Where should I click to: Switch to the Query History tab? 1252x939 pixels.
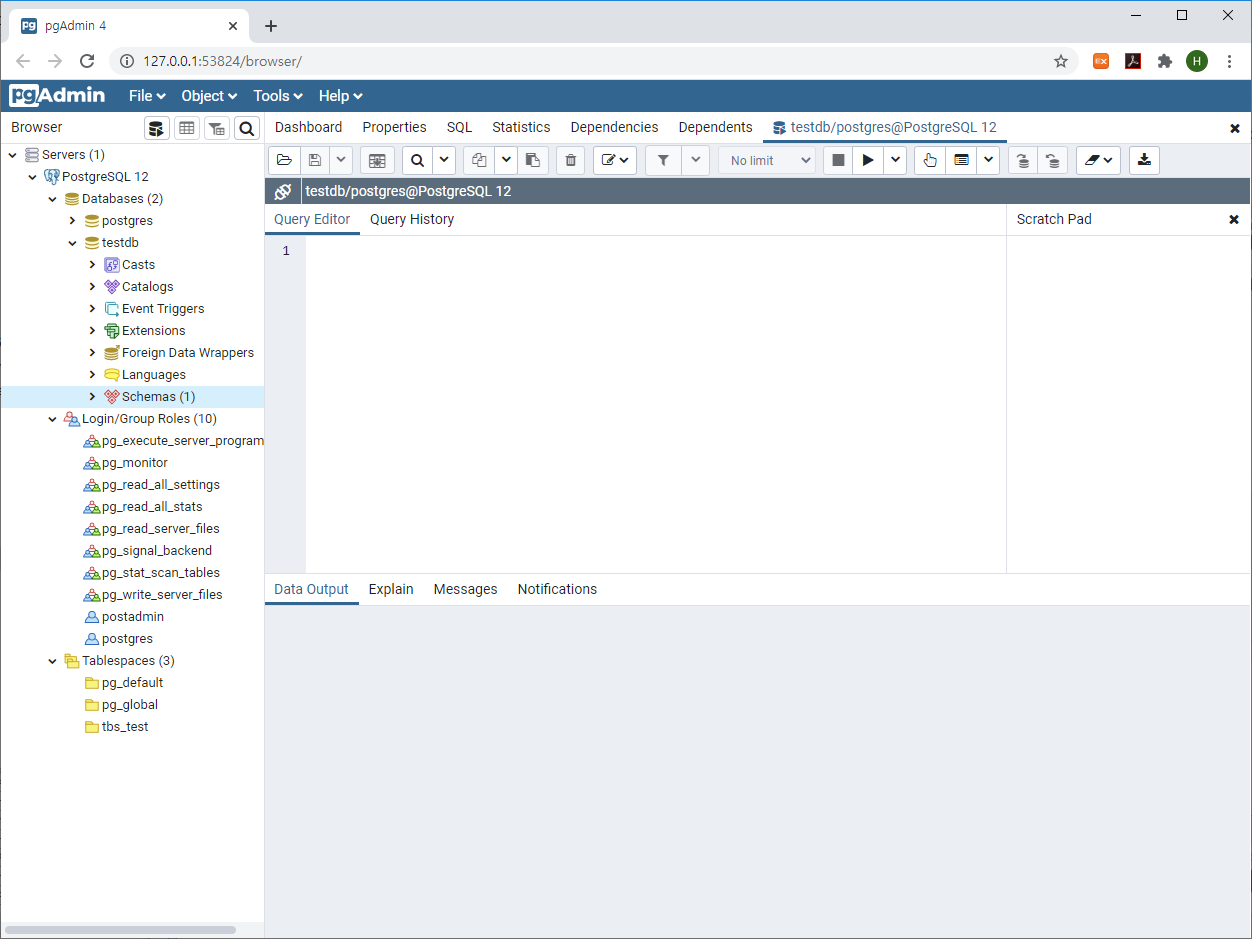412,219
